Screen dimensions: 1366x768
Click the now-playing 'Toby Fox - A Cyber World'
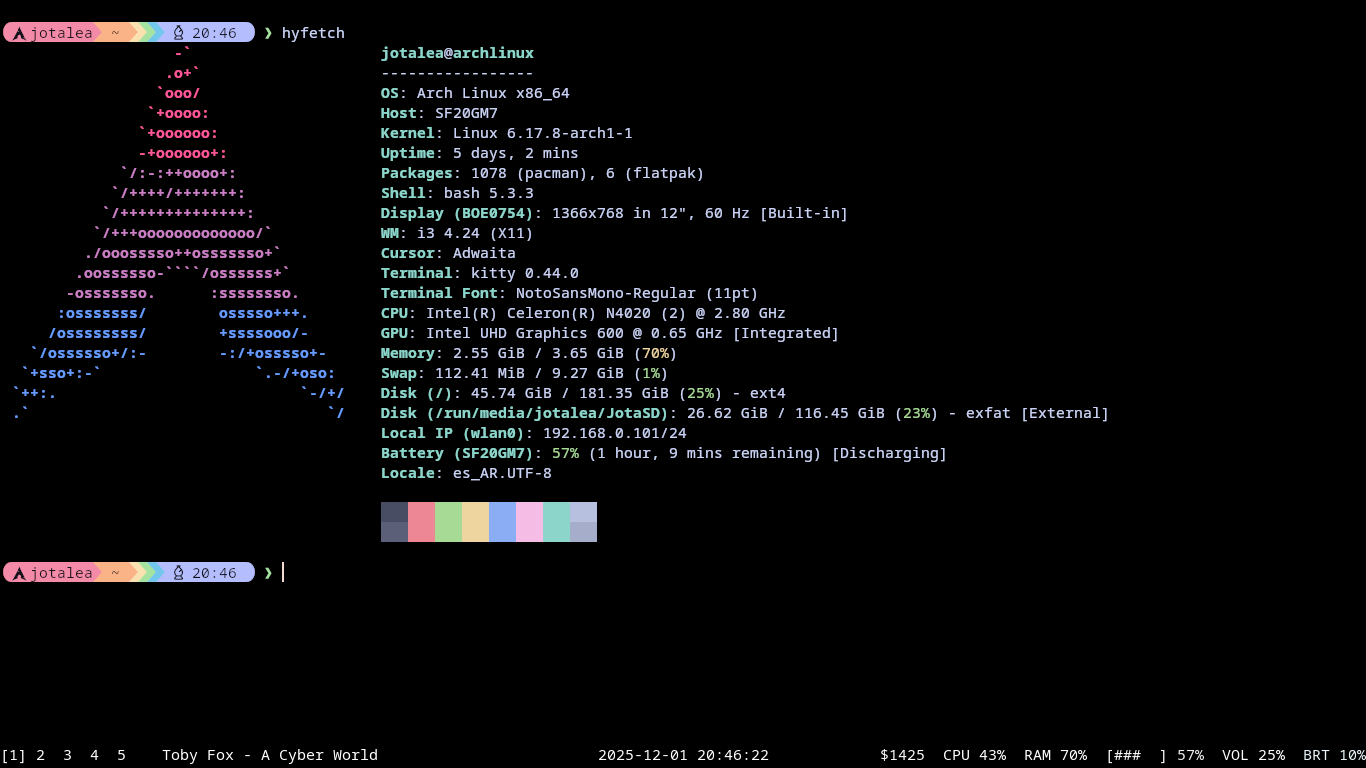coord(270,755)
